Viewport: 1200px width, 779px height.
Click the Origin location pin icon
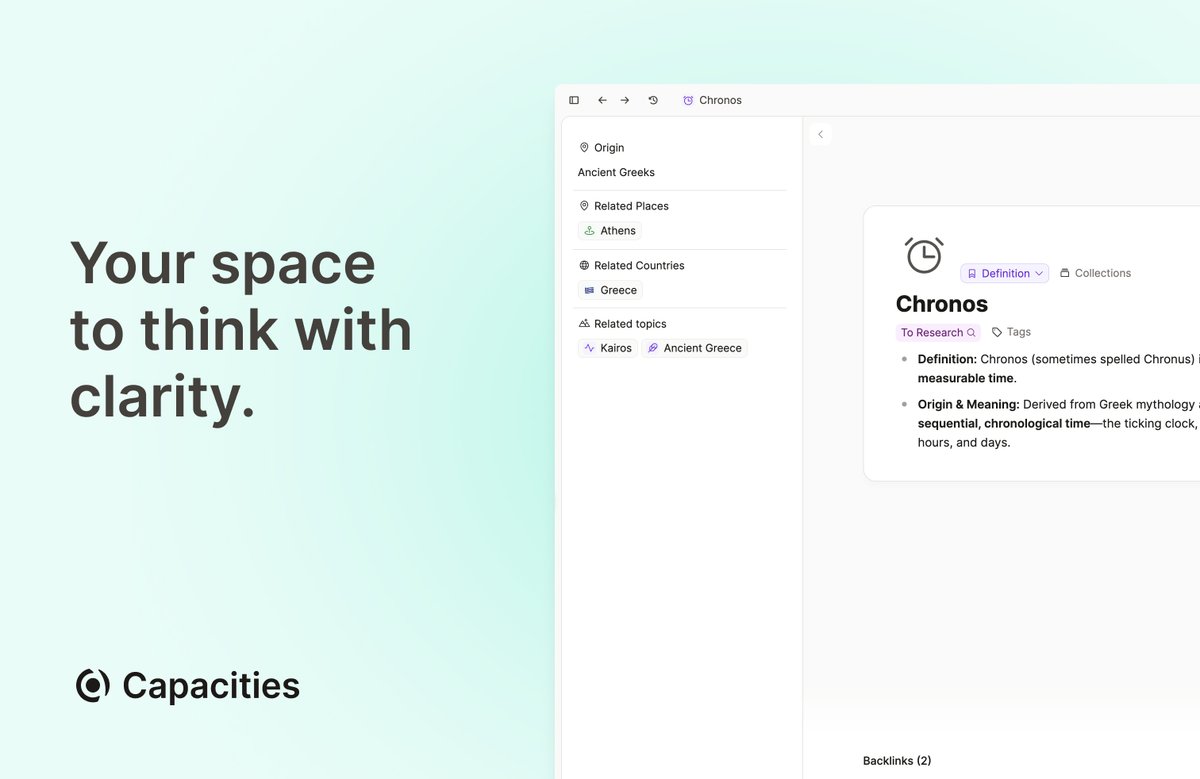pos(584,148)
